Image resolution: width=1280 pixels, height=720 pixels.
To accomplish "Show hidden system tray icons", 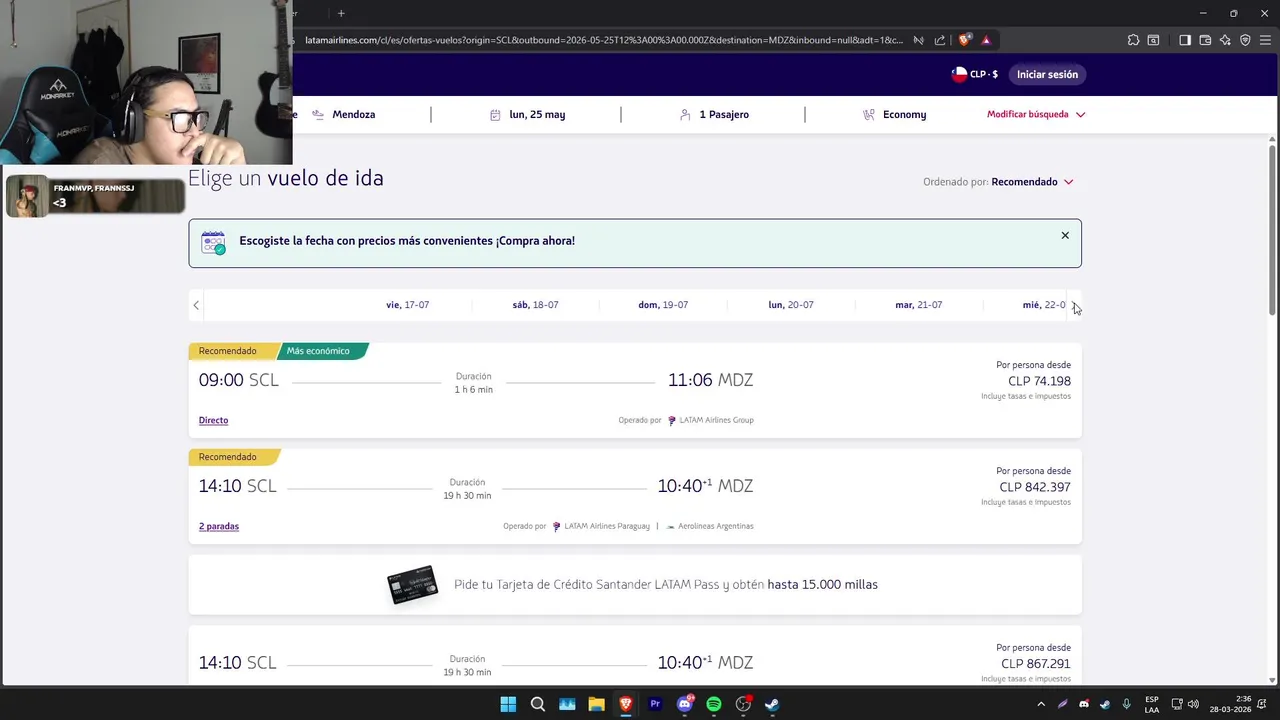I will 1041,704.
